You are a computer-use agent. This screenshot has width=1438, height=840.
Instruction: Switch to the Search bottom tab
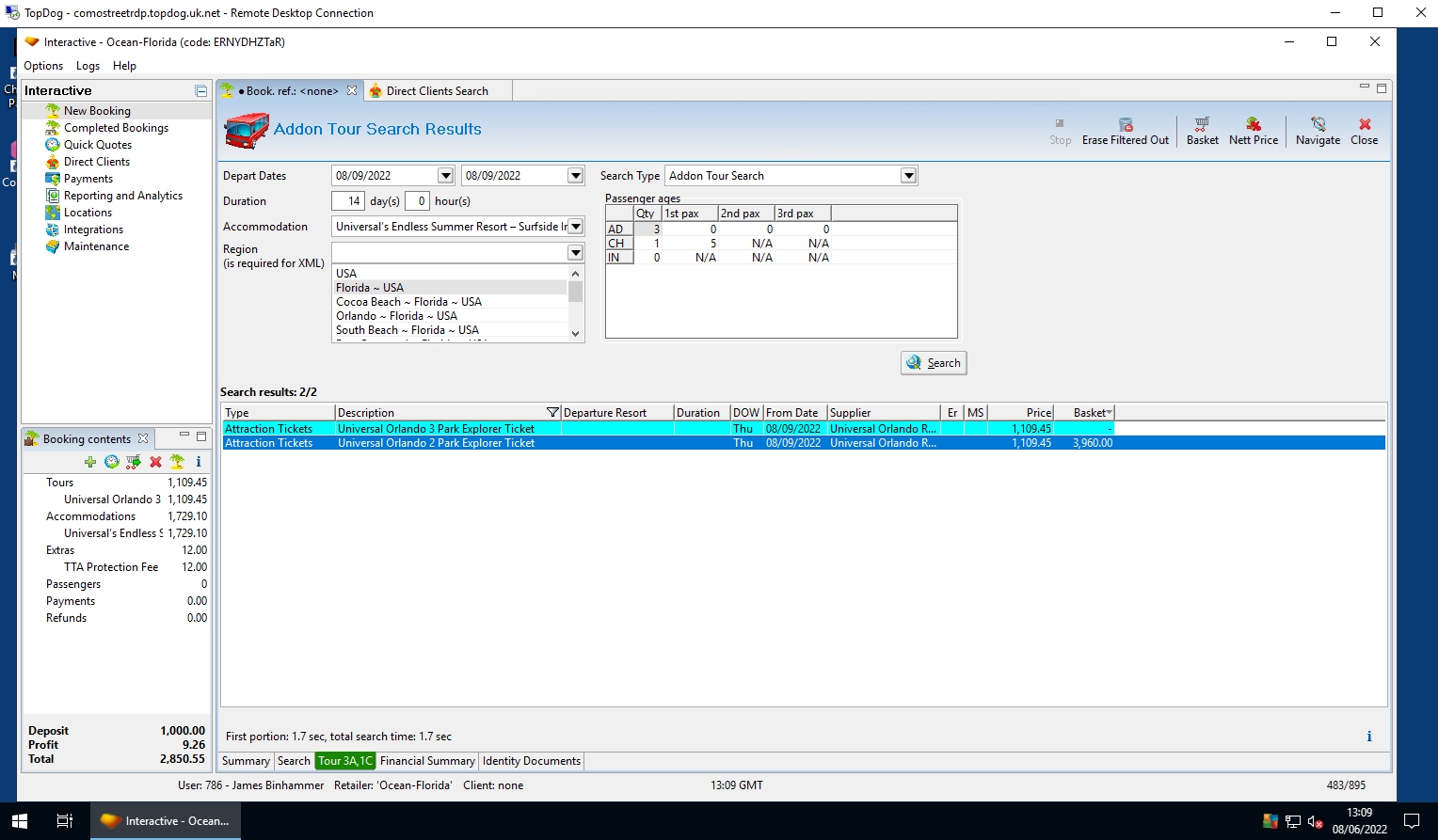(294, 761)
